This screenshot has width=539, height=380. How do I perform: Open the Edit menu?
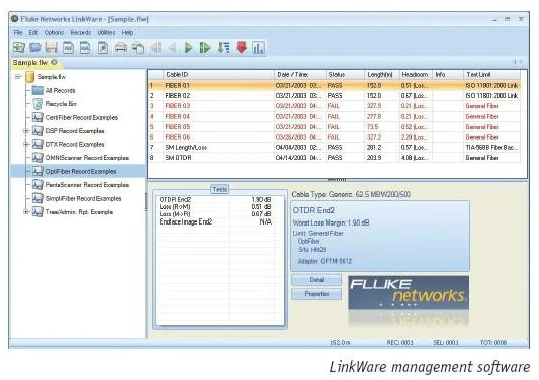[33, 33]
